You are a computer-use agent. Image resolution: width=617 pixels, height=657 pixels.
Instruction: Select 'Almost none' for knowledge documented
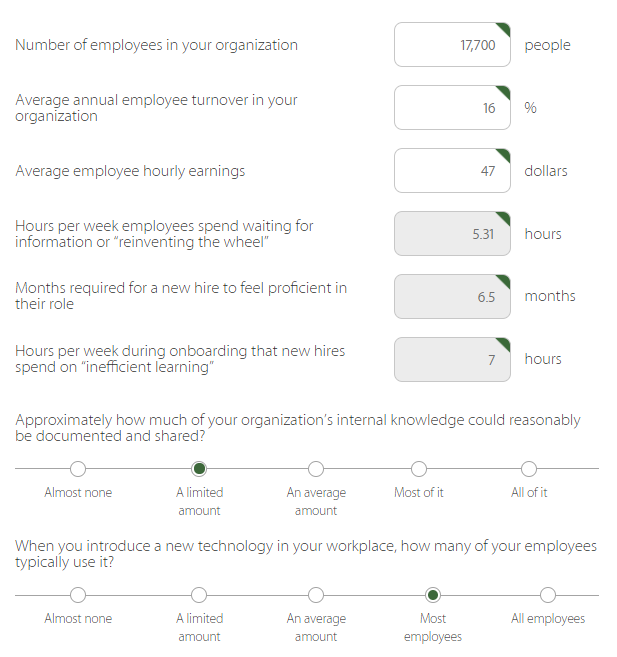[x=78, y=469]
